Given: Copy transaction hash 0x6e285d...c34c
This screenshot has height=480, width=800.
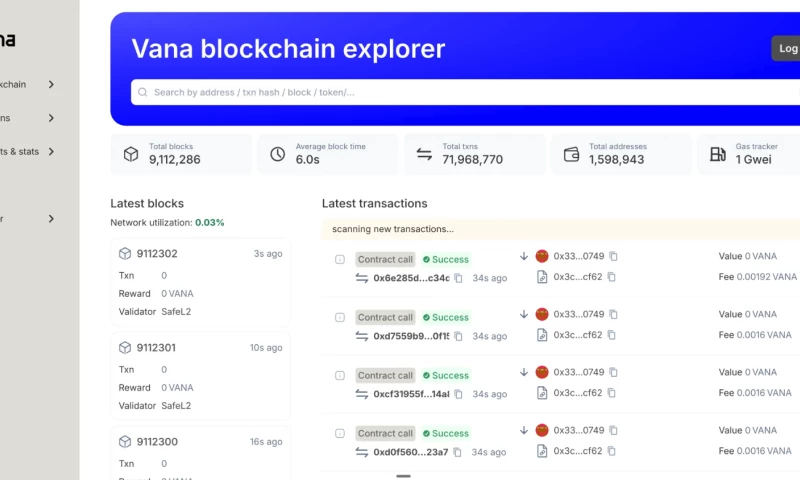Looking at the screenshot, I should point(458,278).
